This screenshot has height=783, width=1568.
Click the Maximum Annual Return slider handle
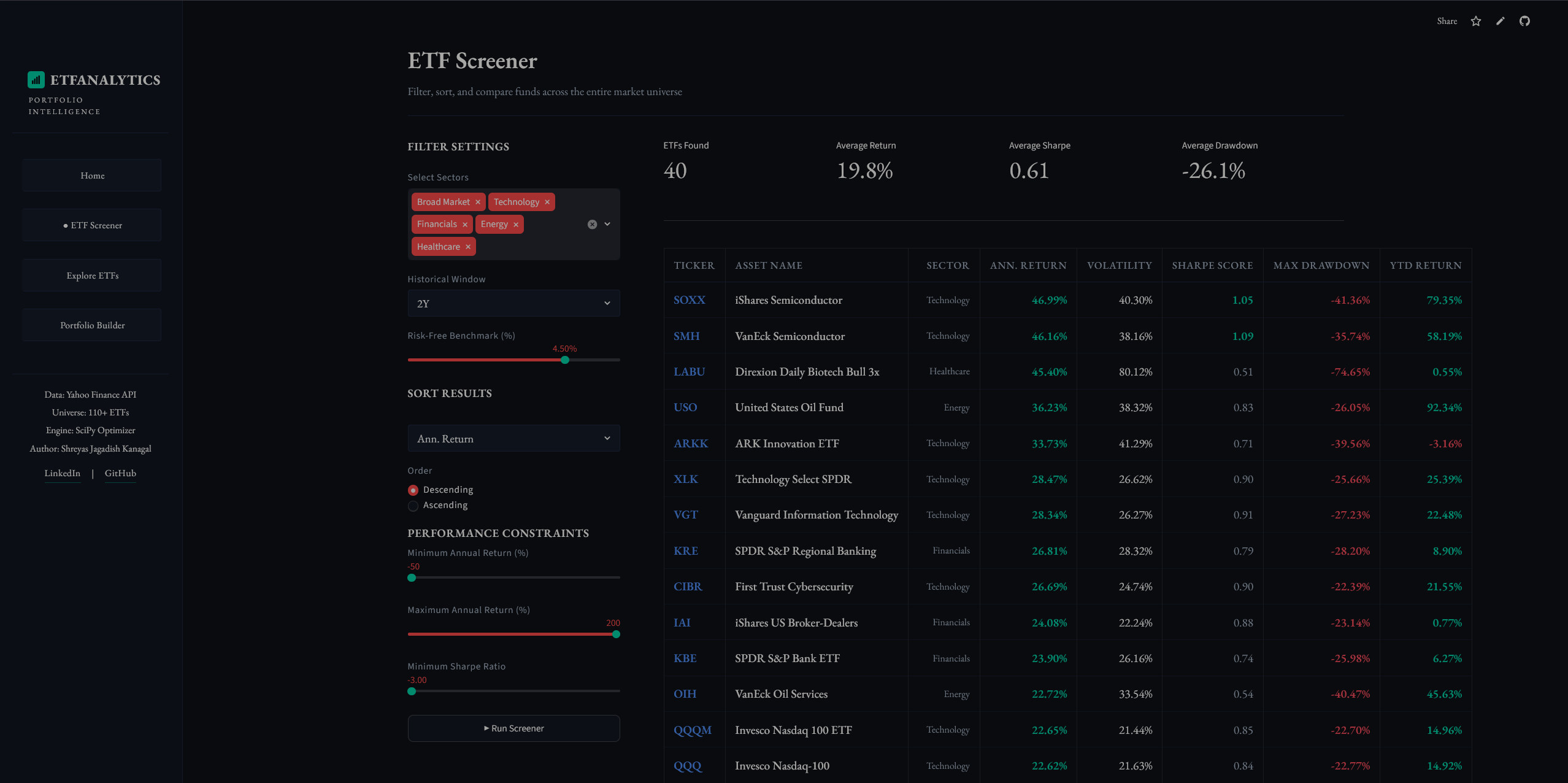coord(616,634)
